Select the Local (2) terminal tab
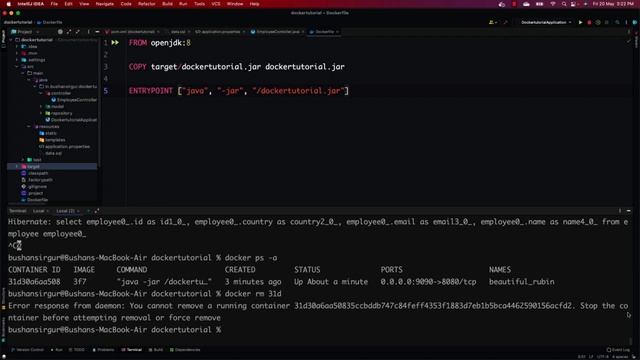Image resolution: width=640 pixels, height=360 pixels. 65,211
